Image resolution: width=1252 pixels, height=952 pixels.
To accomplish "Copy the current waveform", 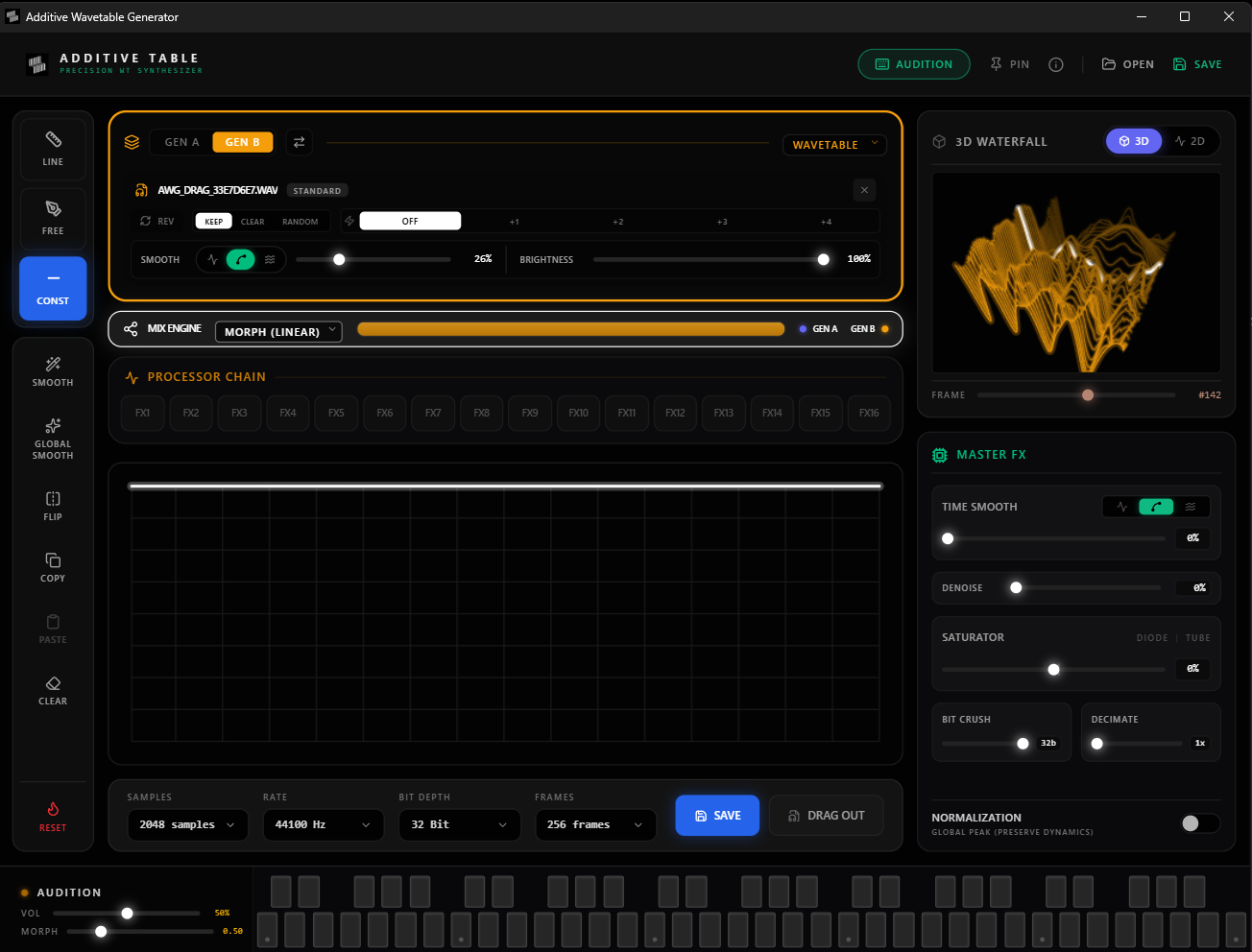I will [53, 566].
